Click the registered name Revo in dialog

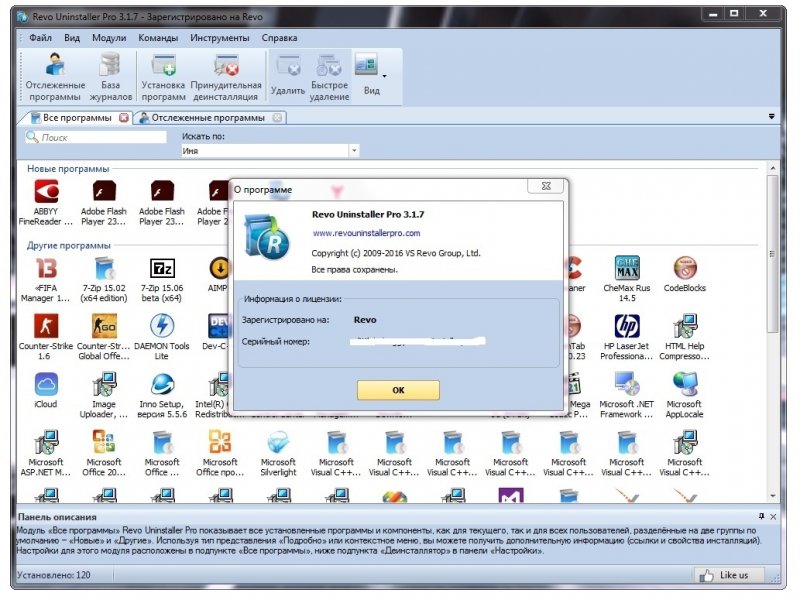(x=365, y=320)
